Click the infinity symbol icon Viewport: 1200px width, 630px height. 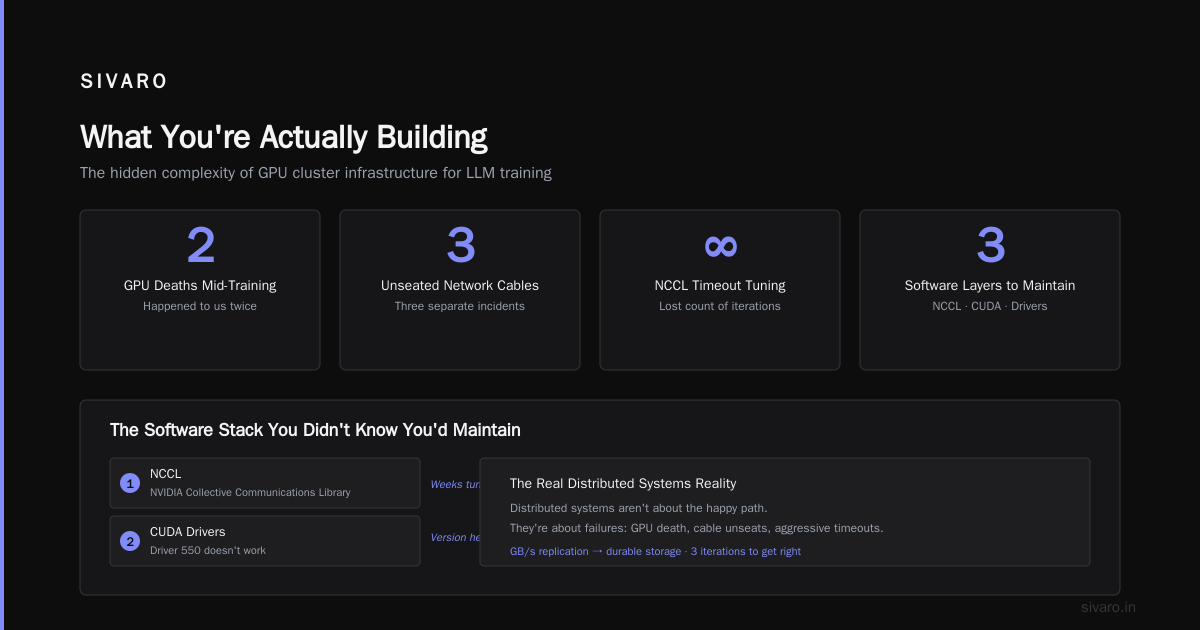tap(720, 246)
